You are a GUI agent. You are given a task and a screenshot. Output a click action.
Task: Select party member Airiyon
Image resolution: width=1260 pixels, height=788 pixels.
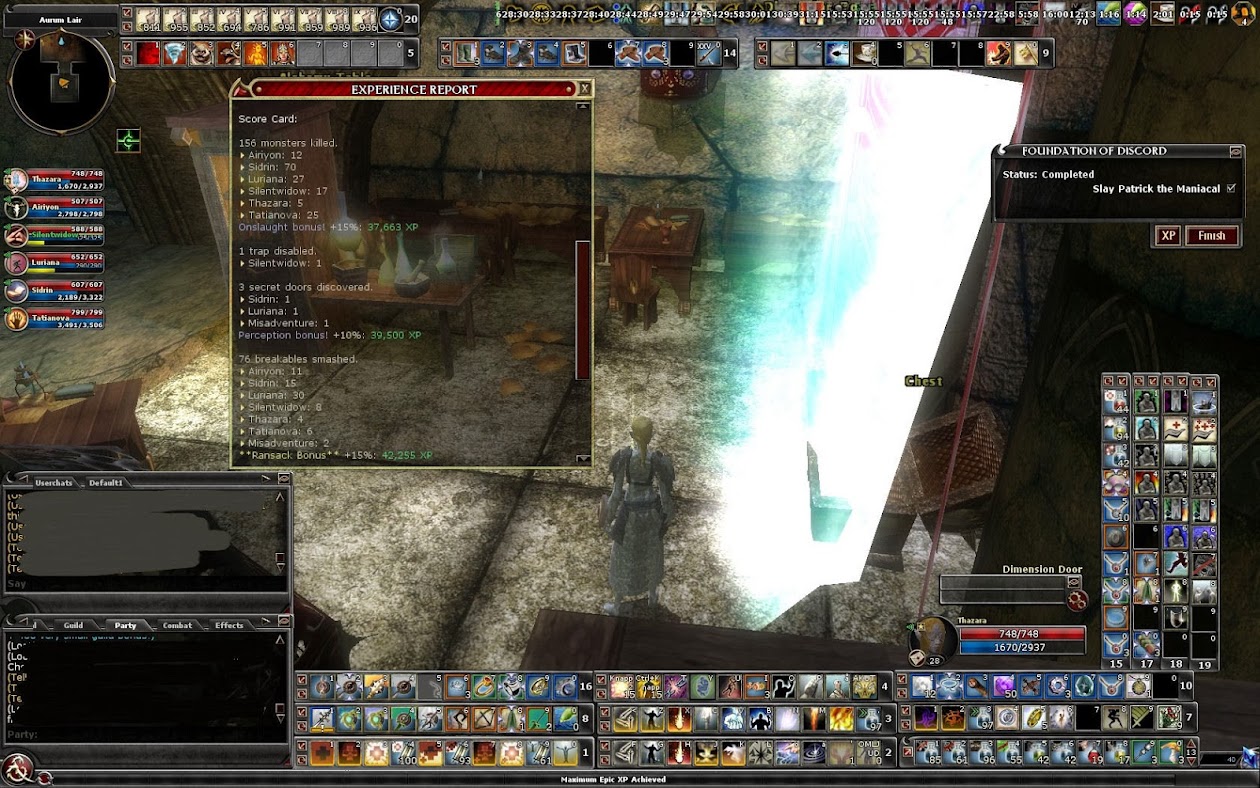[55, 208]
